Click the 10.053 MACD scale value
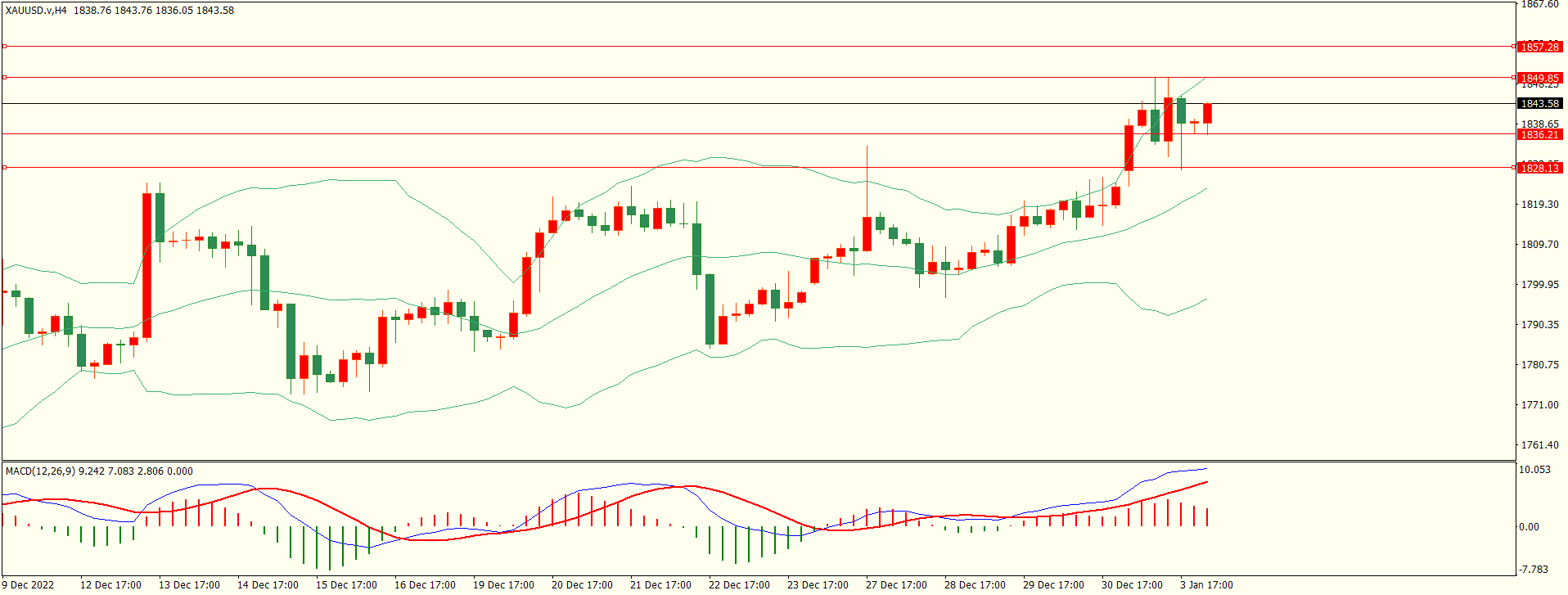The width and height of the screenshot is (1568, 595). [x=1534, y=470]
